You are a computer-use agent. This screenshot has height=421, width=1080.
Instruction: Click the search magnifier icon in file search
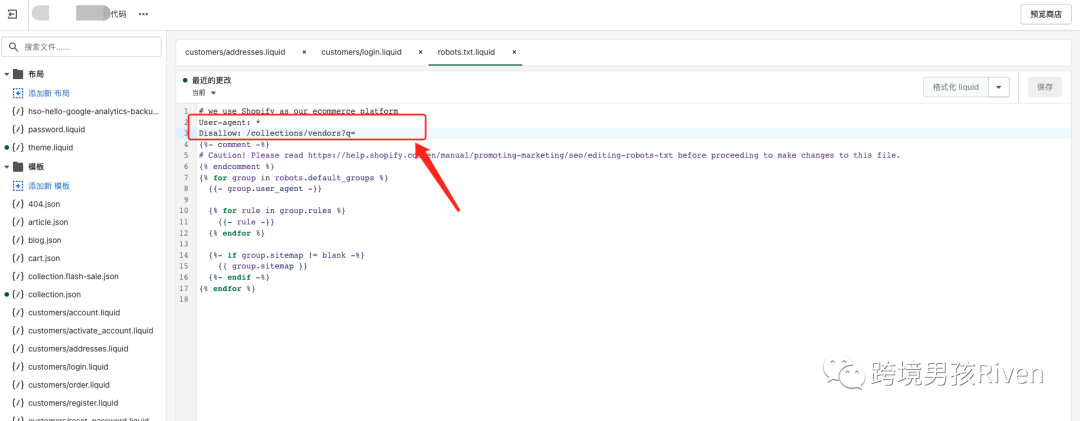pos(13,47)
